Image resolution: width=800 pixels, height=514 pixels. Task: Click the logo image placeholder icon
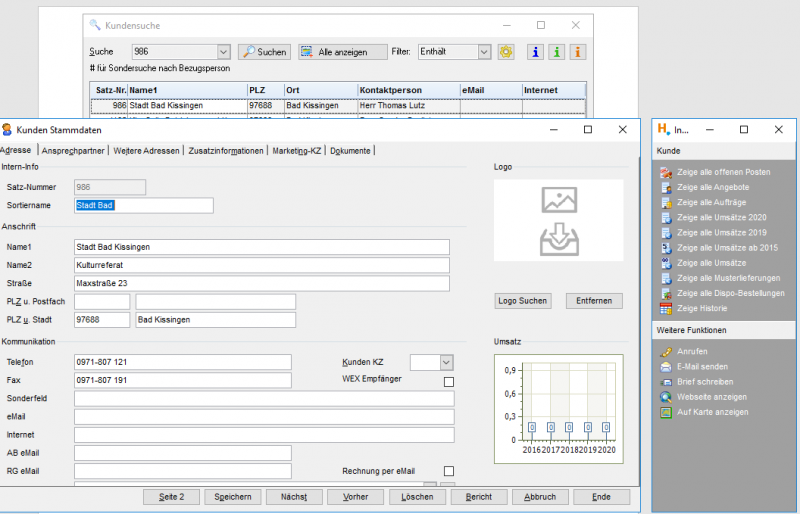coord(559,200)
